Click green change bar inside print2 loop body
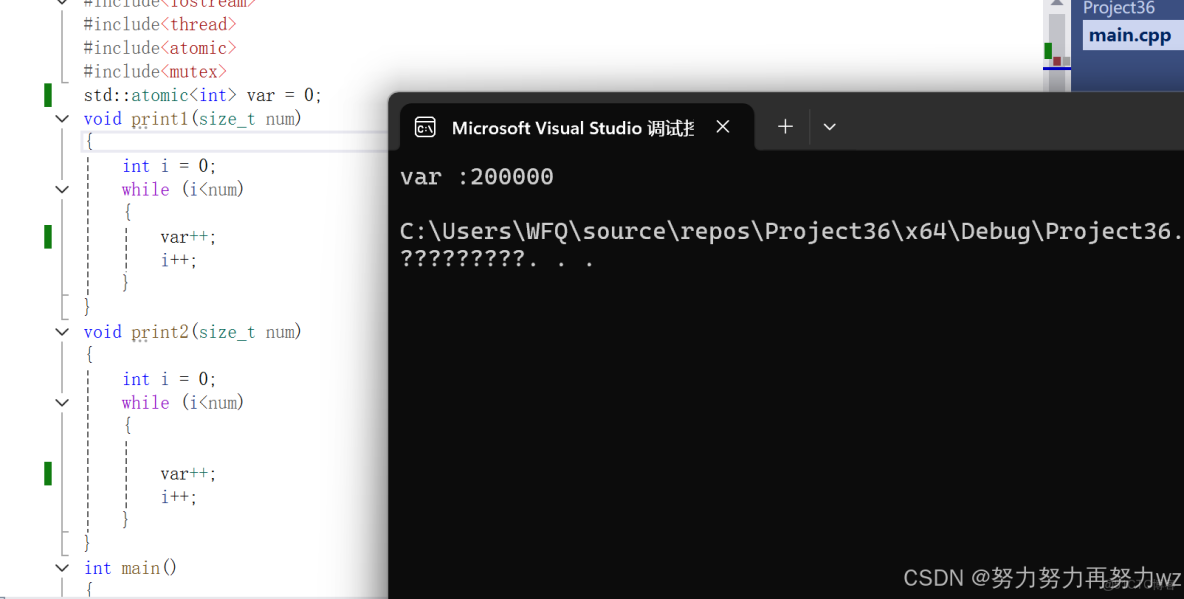The height and width of the screenshot is (599, 1184). [x=47, y=472]
